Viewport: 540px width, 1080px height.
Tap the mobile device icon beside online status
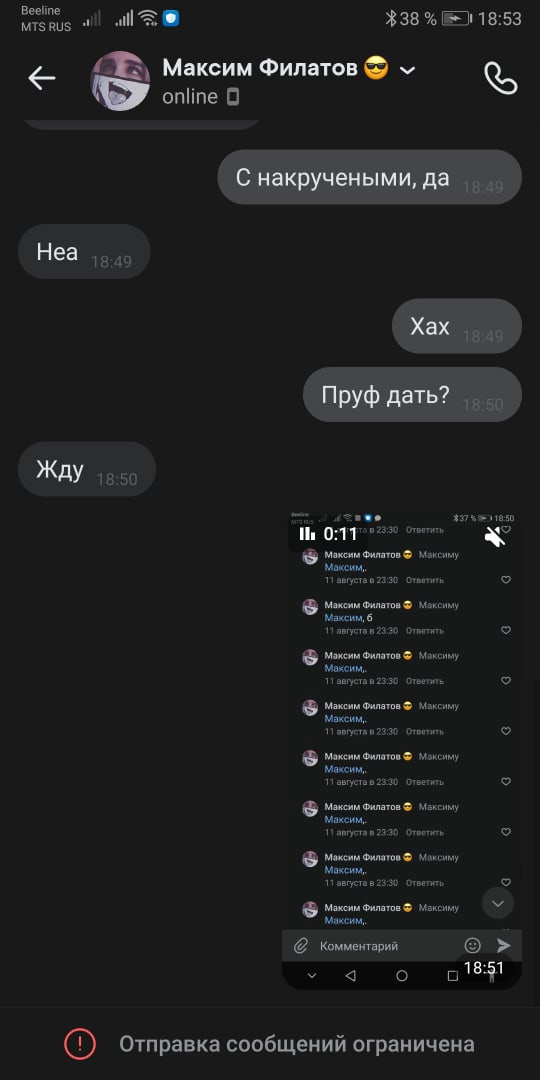click(x=233, y=97)
